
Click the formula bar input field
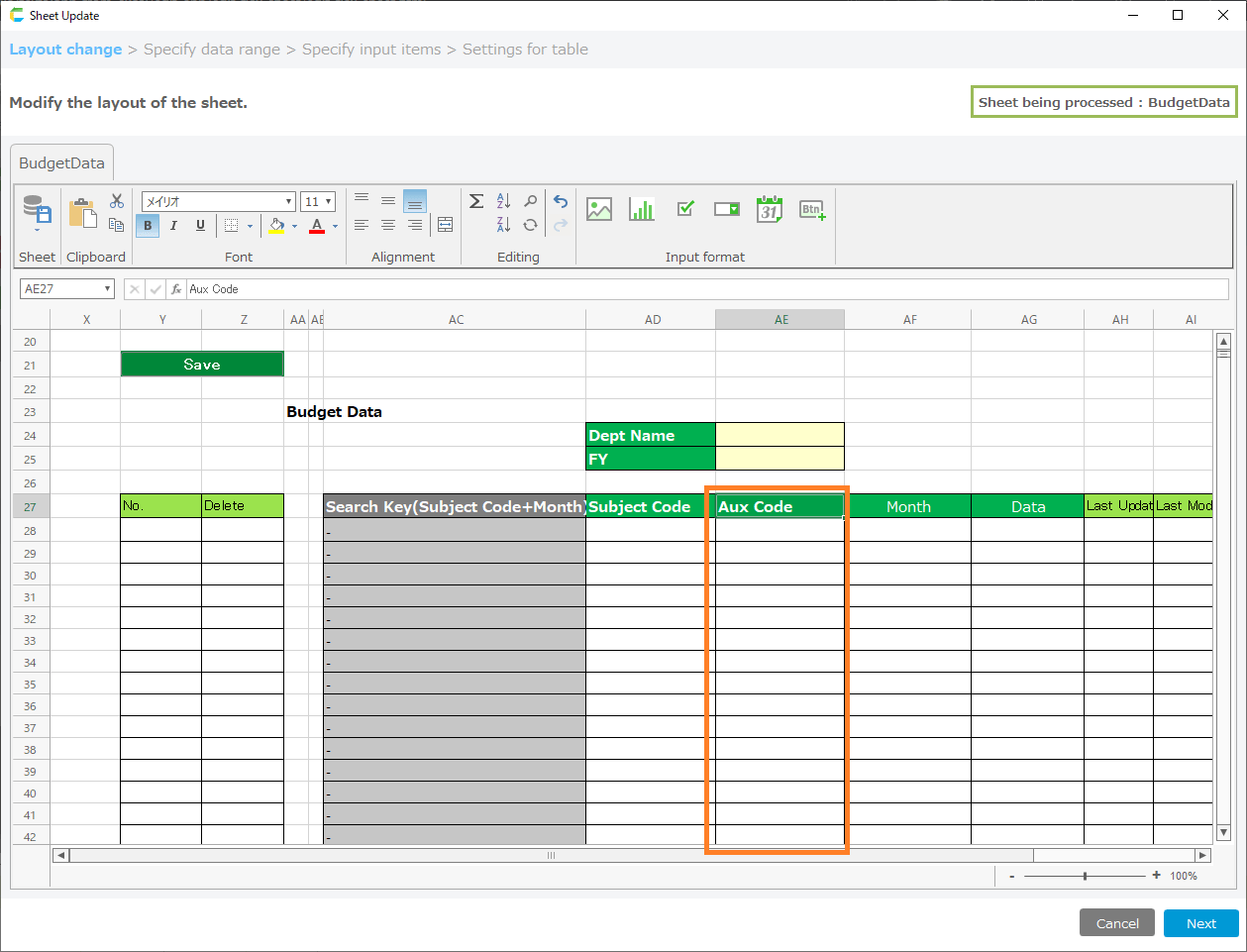coord(693,289)
